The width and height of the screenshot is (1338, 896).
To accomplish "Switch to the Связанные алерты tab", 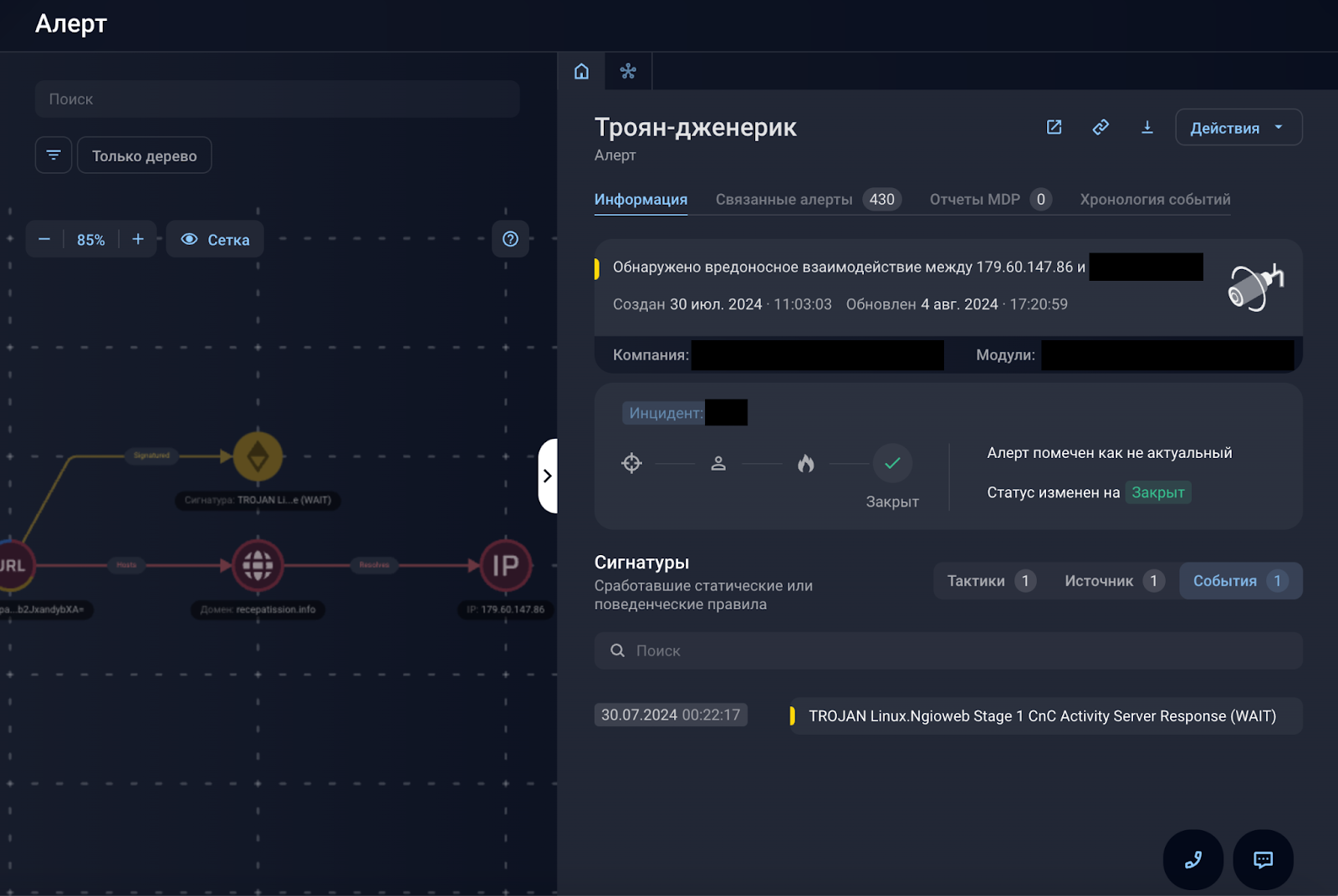I will coord(808,199).
